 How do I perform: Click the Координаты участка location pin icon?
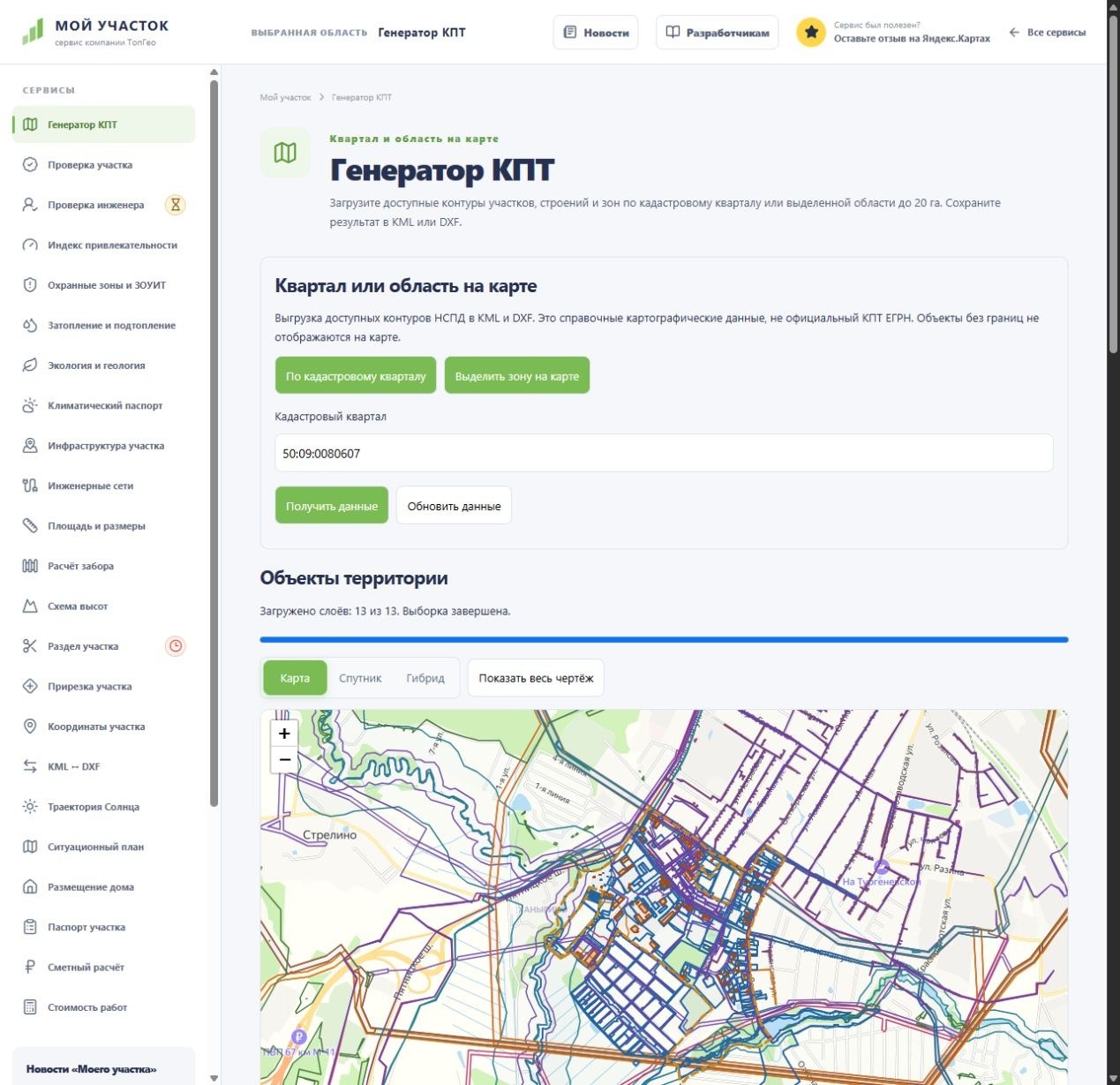click(30, 727)
